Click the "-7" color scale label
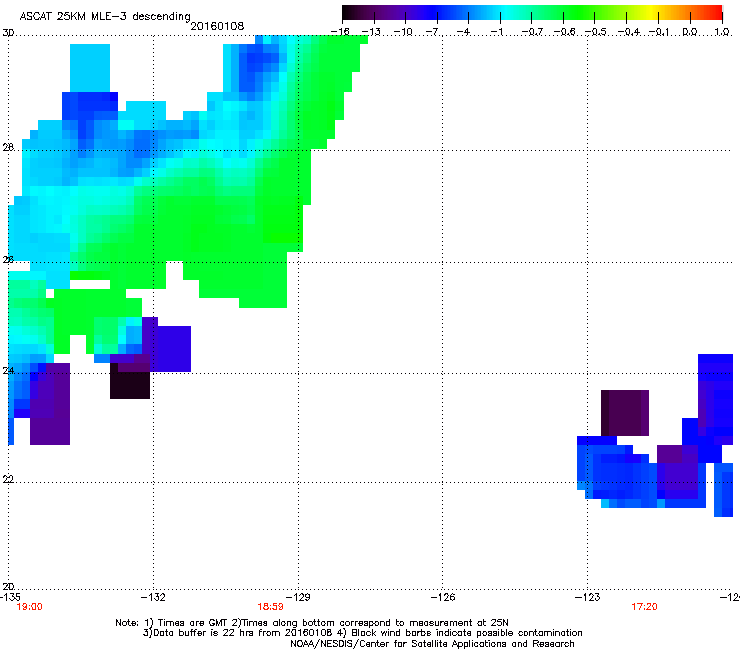Screen dimensions: 740x650 (x=434, y=32)
